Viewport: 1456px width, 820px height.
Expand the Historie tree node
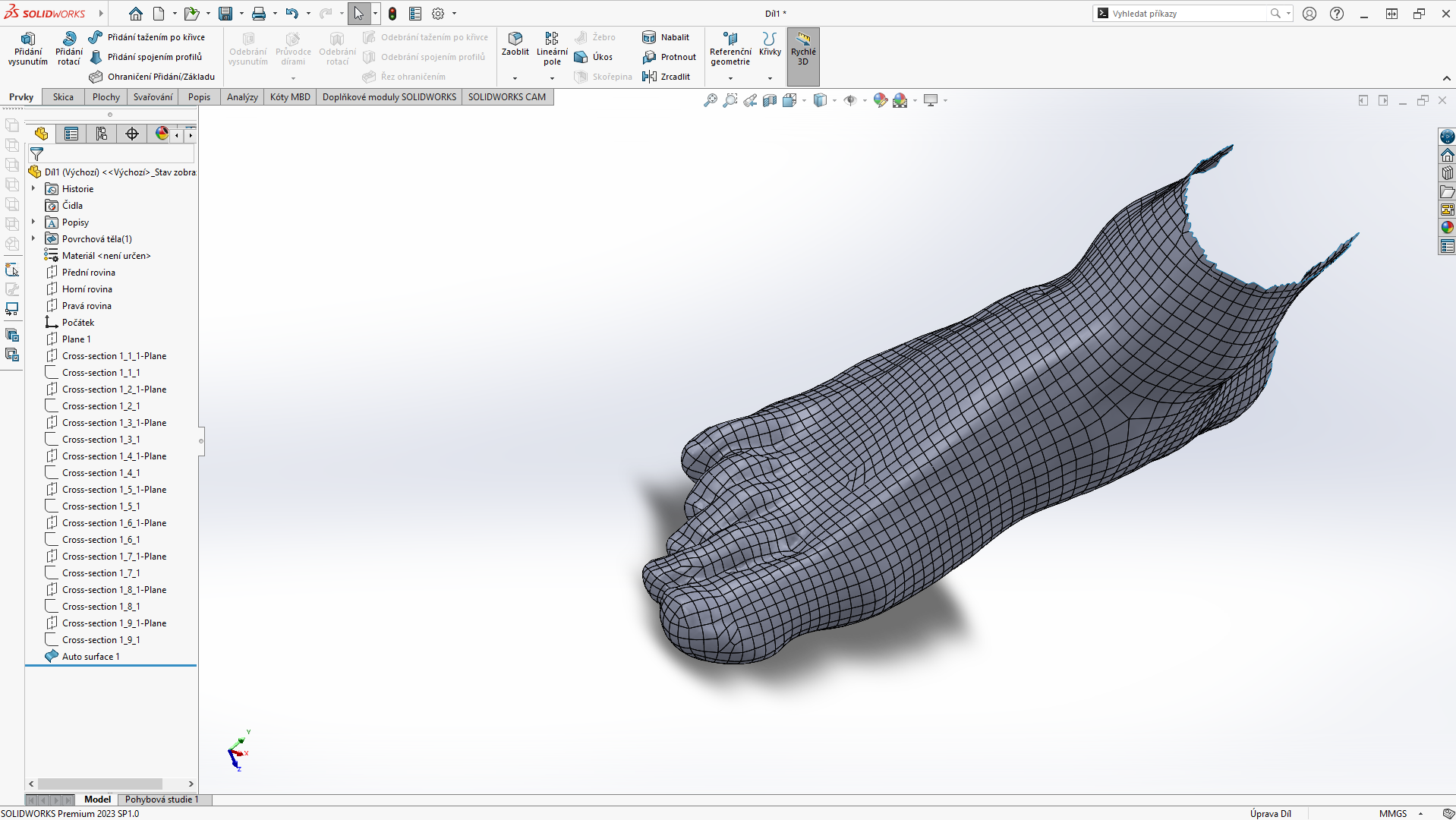coord(33,188)
